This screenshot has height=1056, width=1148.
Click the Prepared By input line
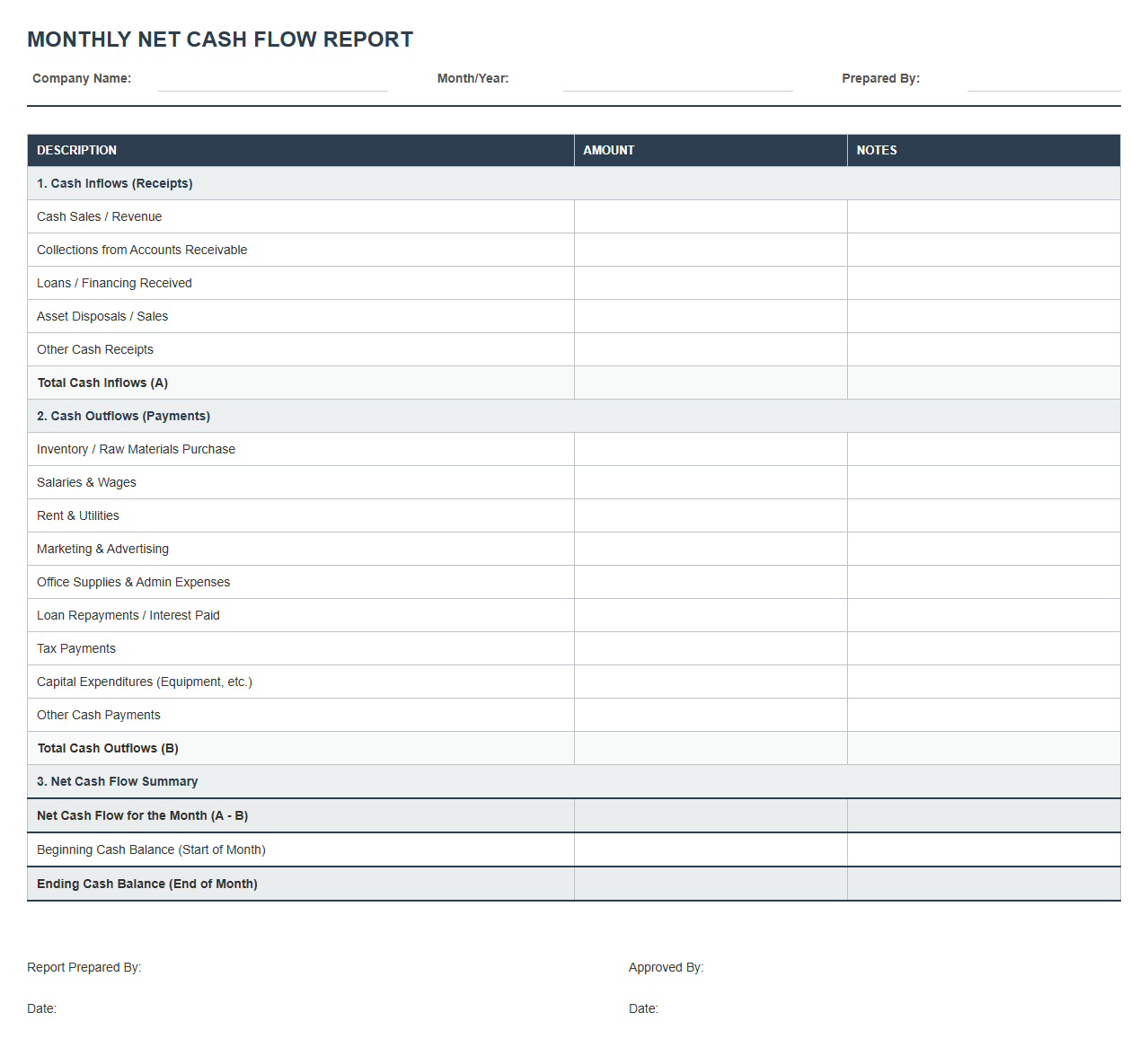[1044, 80]
